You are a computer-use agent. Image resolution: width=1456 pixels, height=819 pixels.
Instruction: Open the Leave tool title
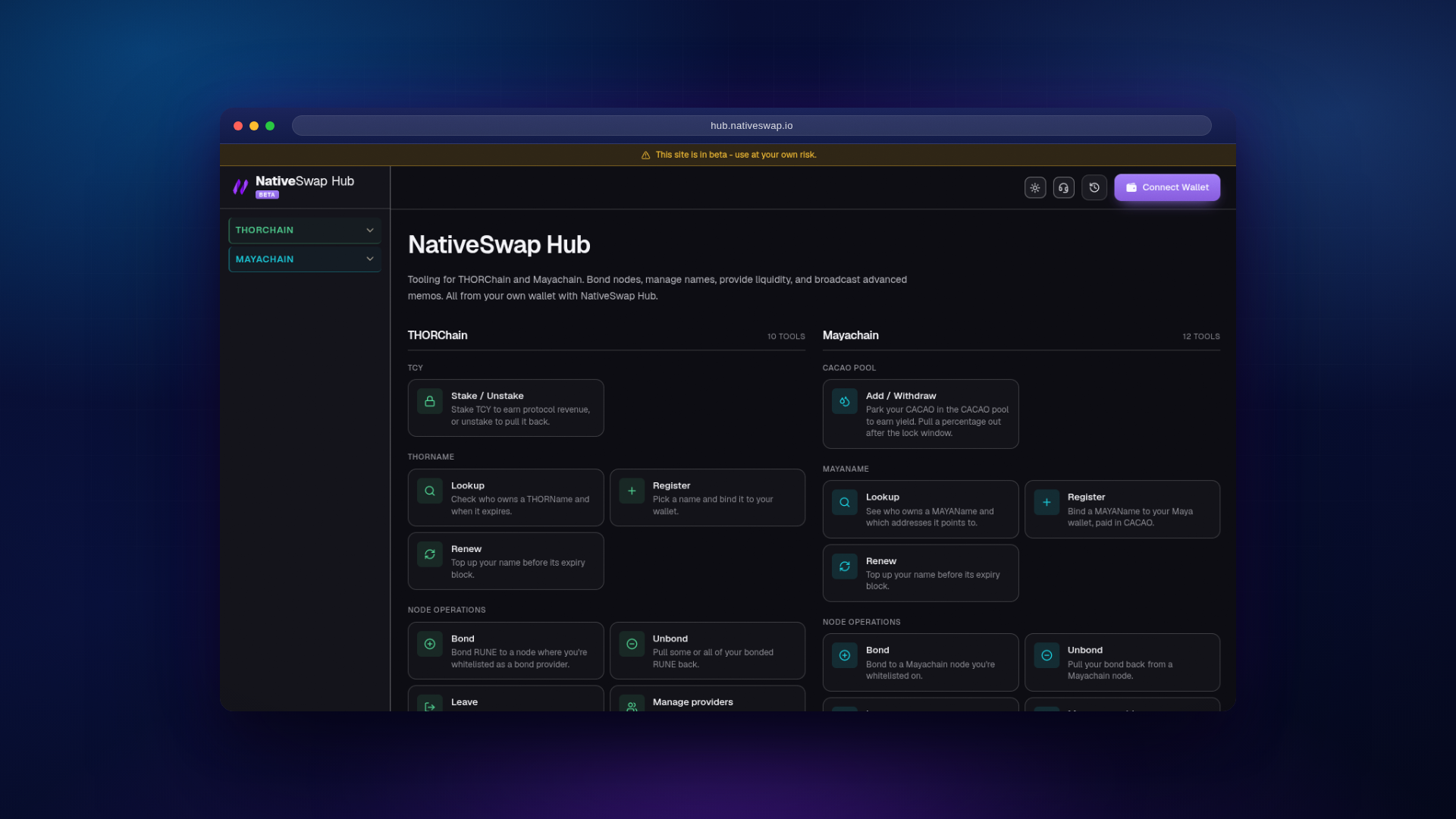464,702
